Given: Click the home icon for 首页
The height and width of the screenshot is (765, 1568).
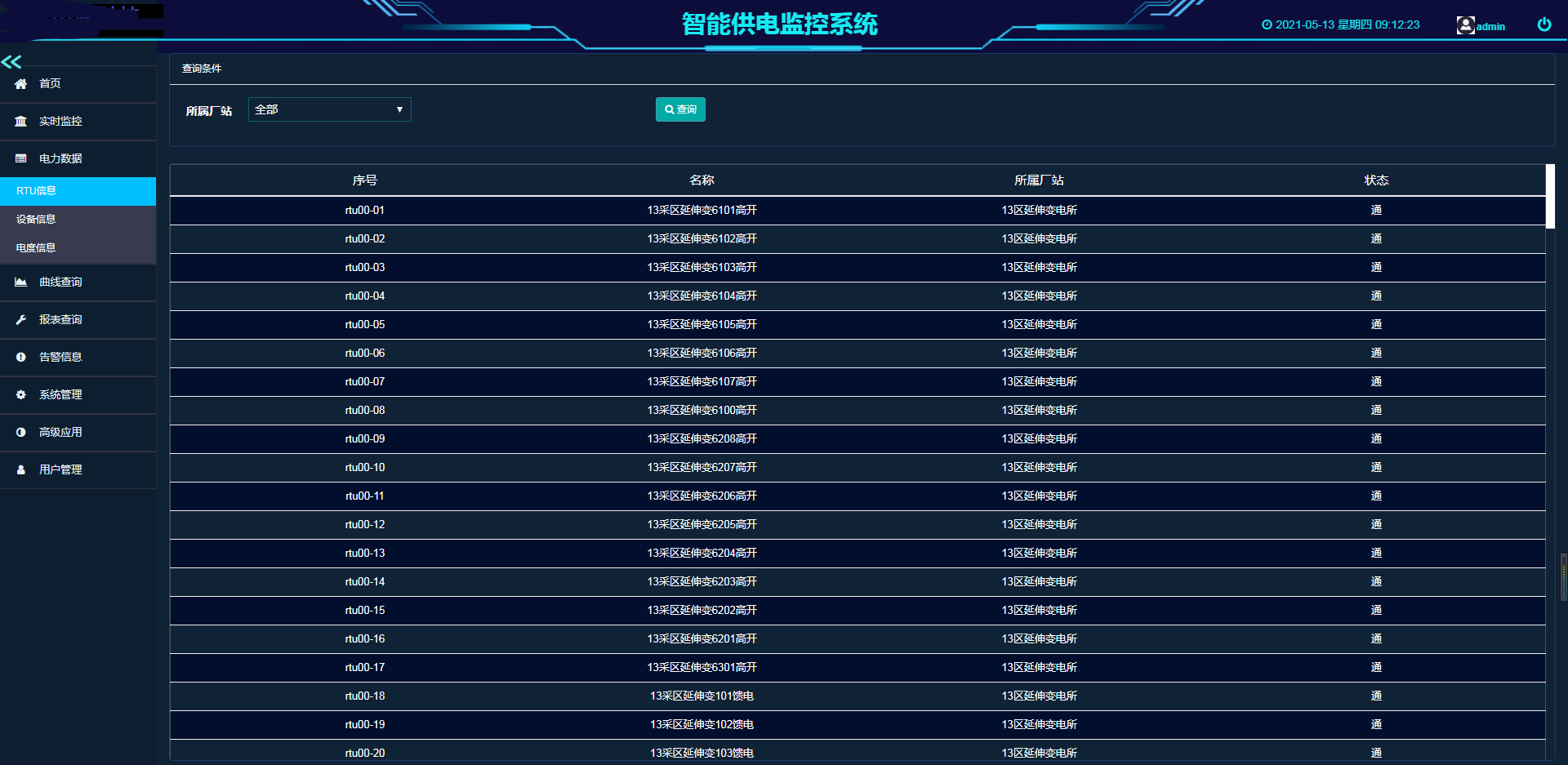Looking at the screenshot, I should click(21, 84).
